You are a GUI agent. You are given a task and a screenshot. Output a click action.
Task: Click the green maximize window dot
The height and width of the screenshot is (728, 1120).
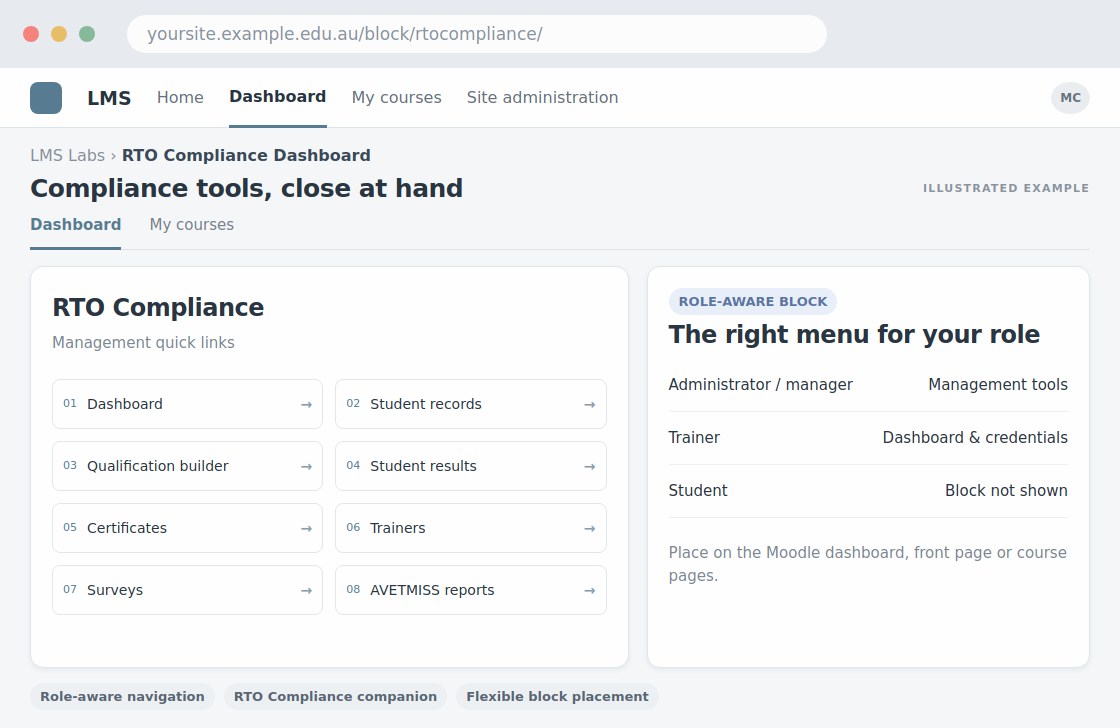pos(87,34)
